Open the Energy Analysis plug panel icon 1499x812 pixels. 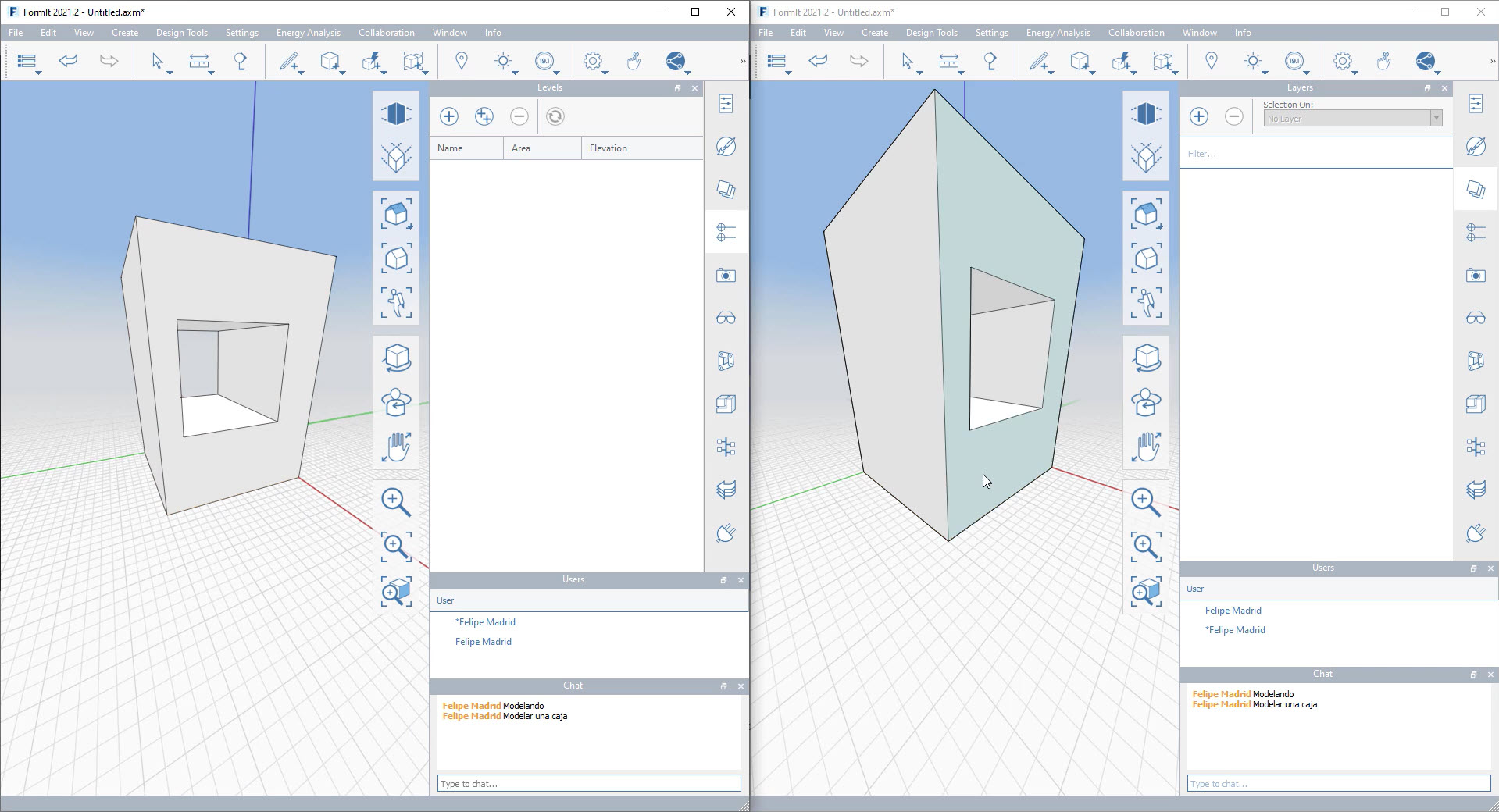click(726, 533)
